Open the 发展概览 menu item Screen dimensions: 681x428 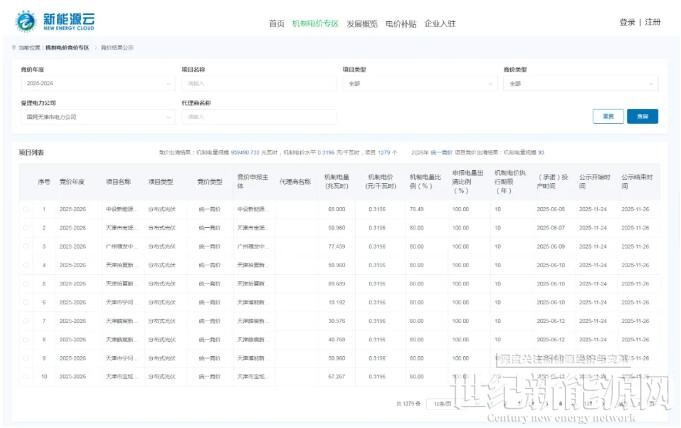(361, 22)
